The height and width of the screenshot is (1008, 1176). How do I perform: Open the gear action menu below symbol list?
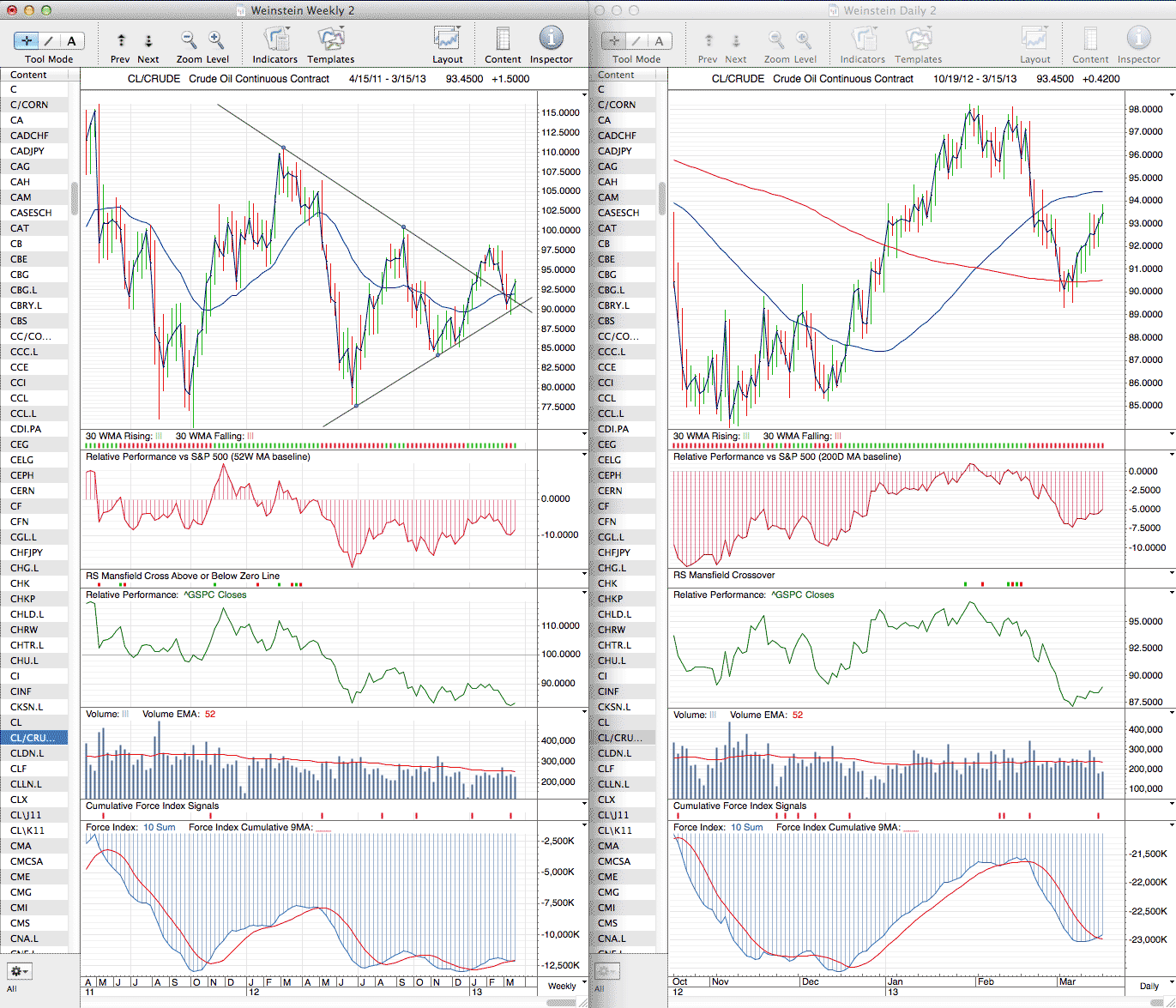(19, 971)
